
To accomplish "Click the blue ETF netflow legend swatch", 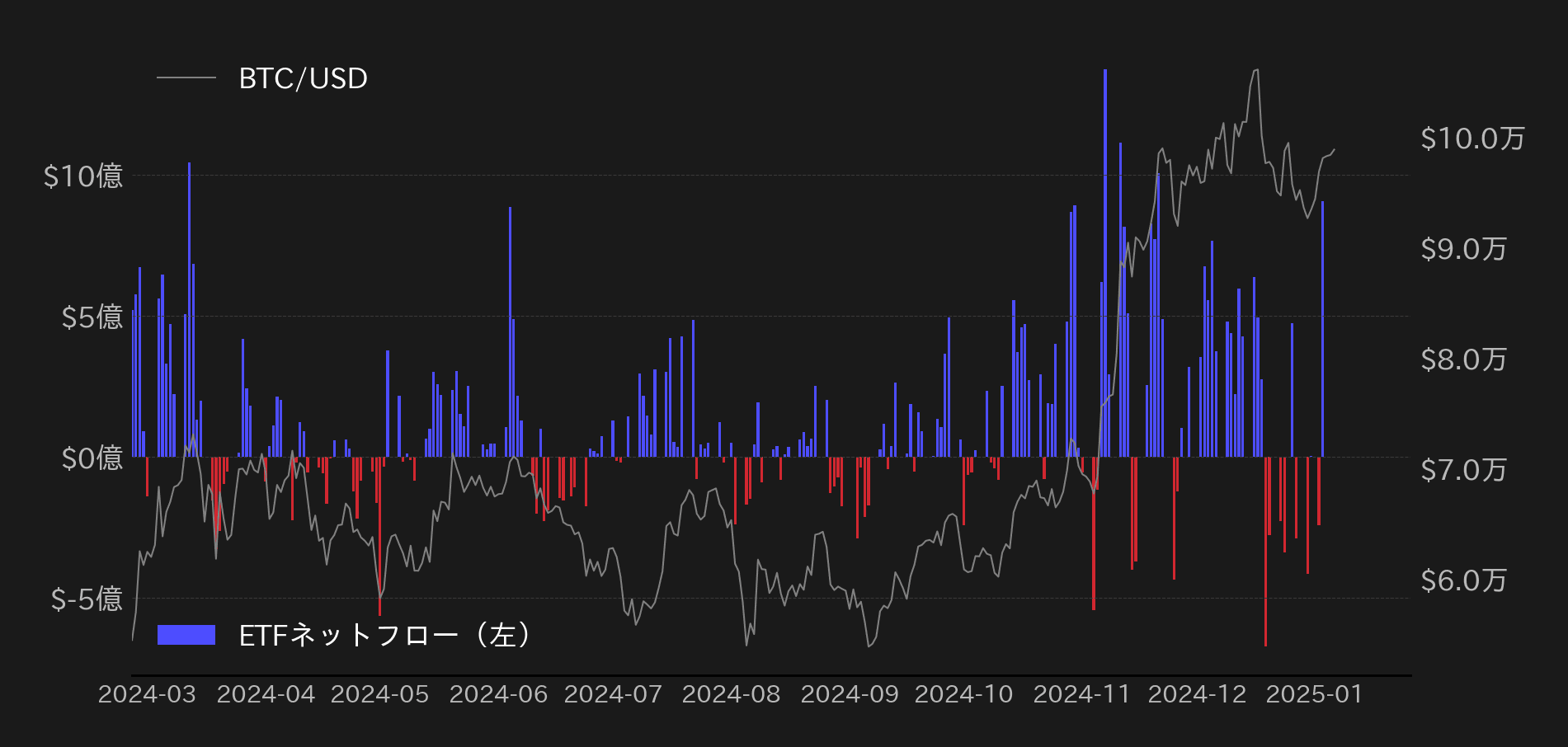I will tap(186, 635).
